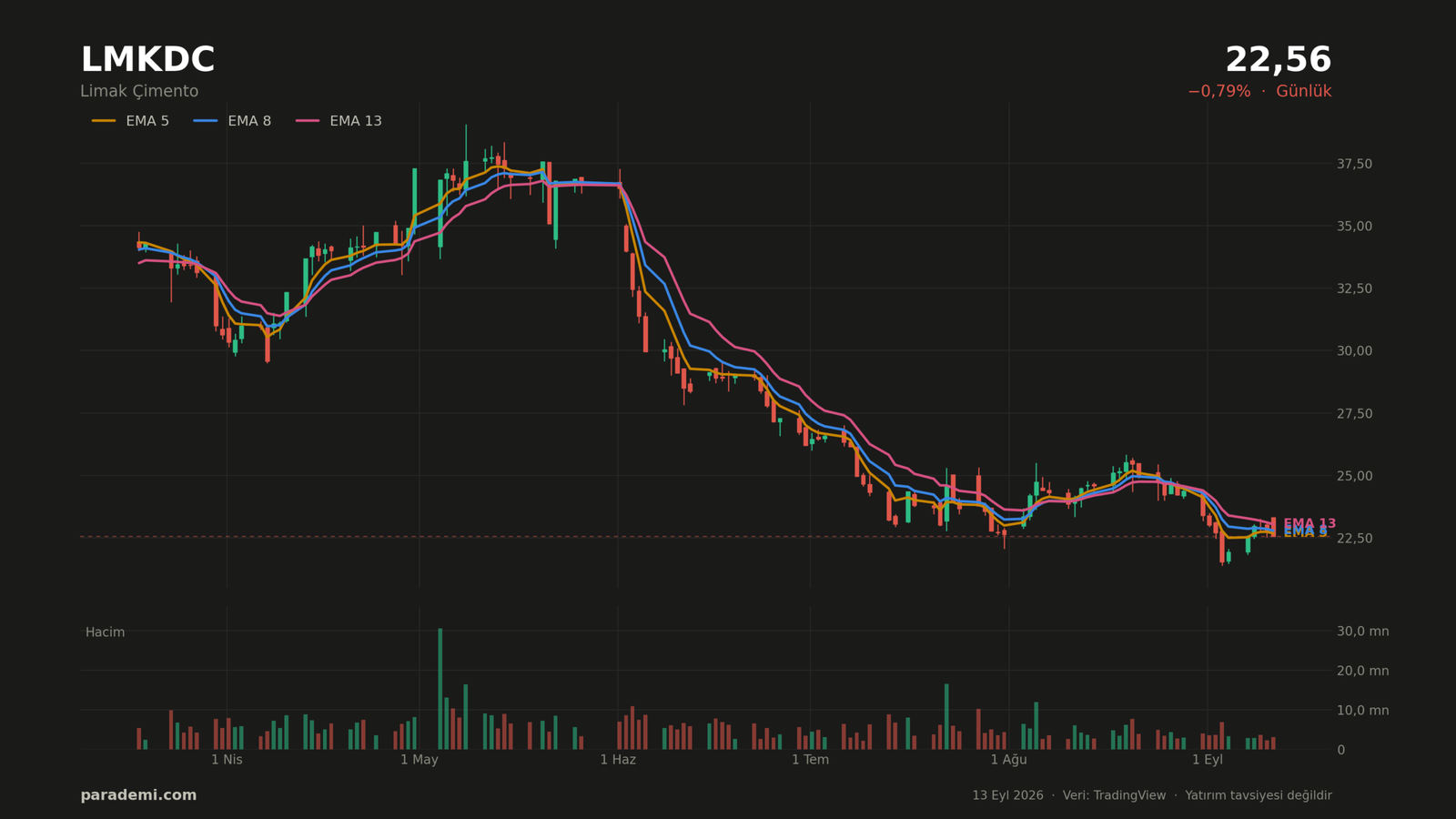Click the EMA 13 legend entry

pyautogui.click(x=339, y=121)
